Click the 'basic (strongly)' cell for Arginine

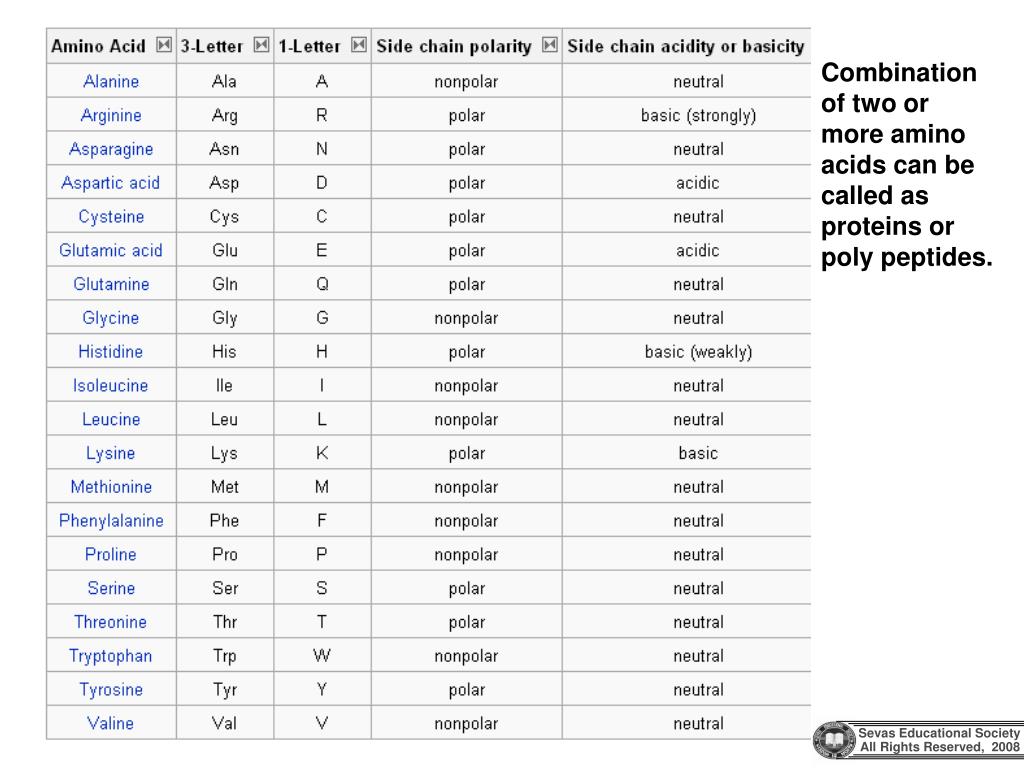[698, 116]
